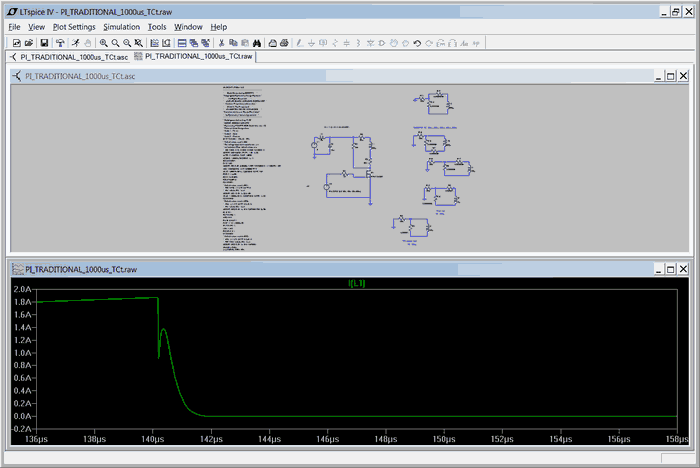Click the 1.0A label on vertical axis
700x468 pixels.
pyautogui.click(x=23, y=353)
